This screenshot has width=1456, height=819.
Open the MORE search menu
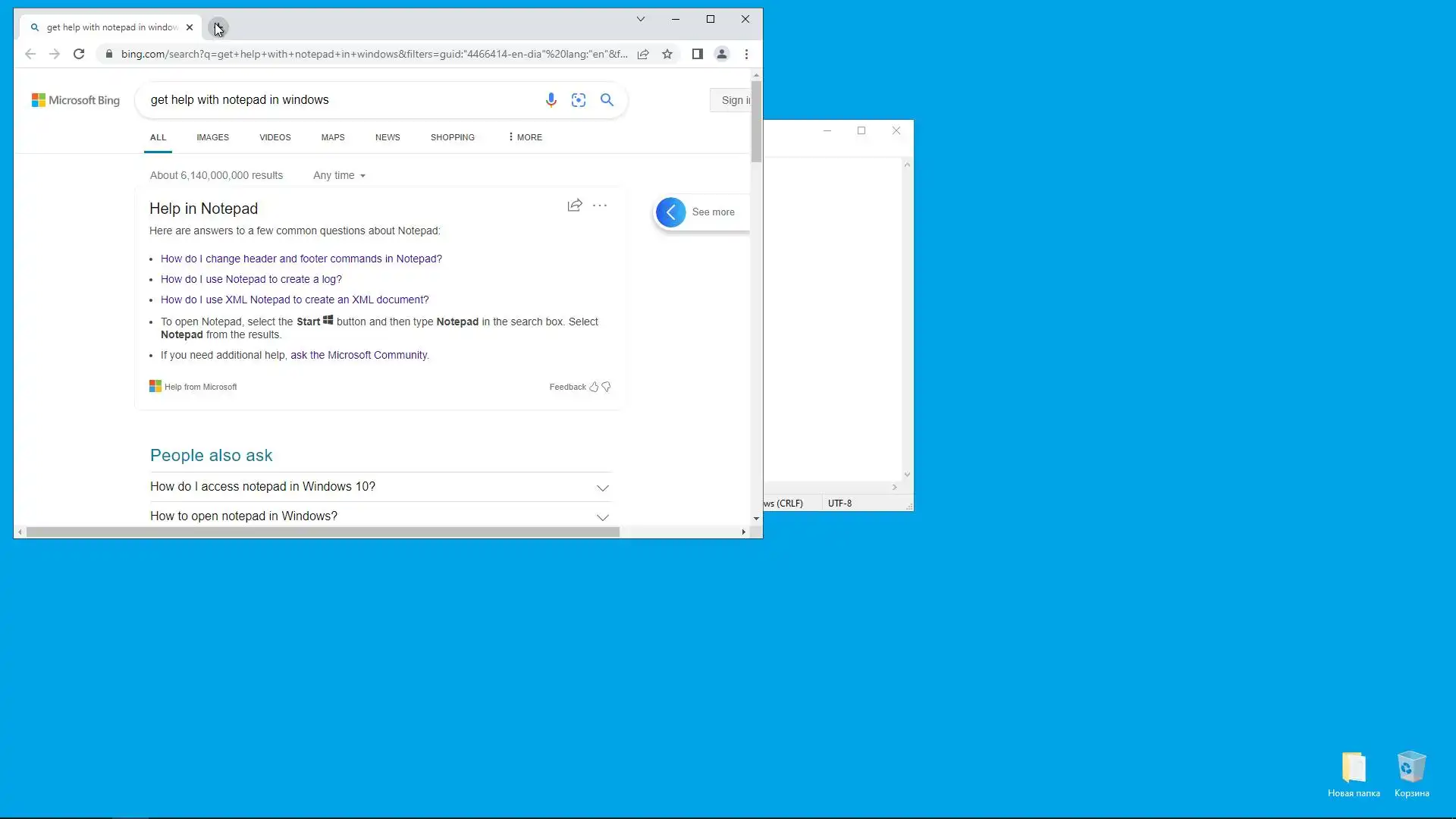pyautogui.click(x=525, y=137)
